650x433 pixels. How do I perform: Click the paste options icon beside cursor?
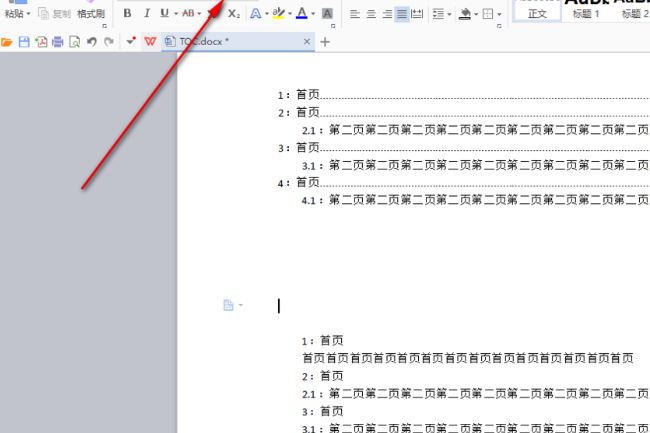[x=228, y=305]
